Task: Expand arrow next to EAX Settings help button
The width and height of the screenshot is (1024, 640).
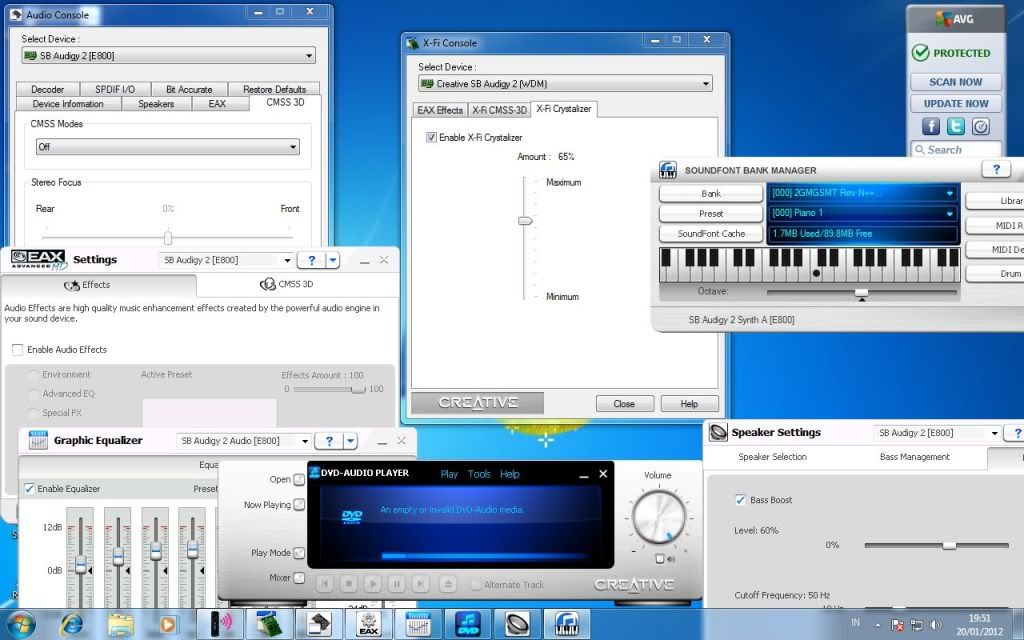Action: [x=333, y=260]
